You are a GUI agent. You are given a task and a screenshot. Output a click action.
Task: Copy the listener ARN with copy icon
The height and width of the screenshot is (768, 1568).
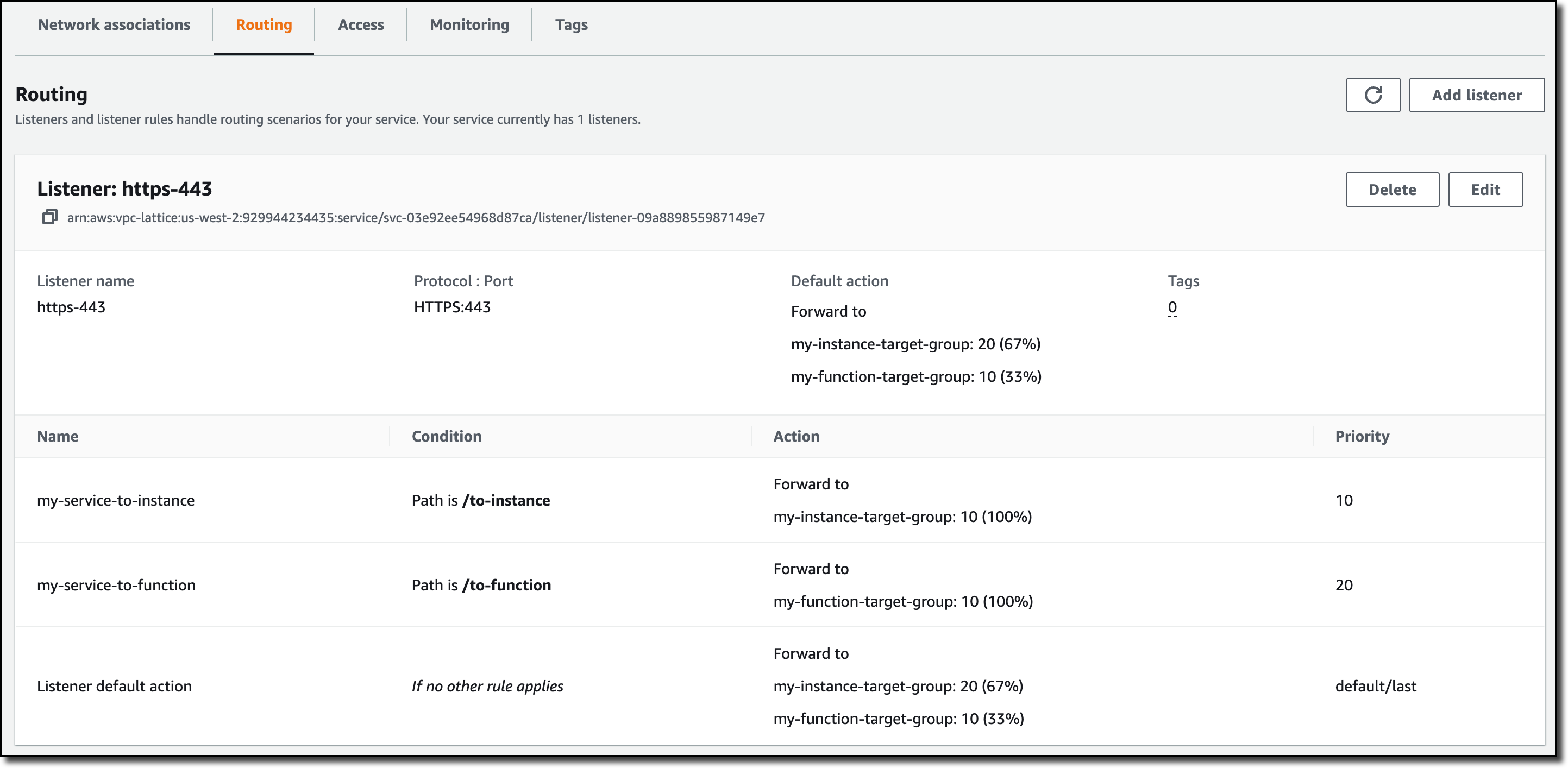49,217
